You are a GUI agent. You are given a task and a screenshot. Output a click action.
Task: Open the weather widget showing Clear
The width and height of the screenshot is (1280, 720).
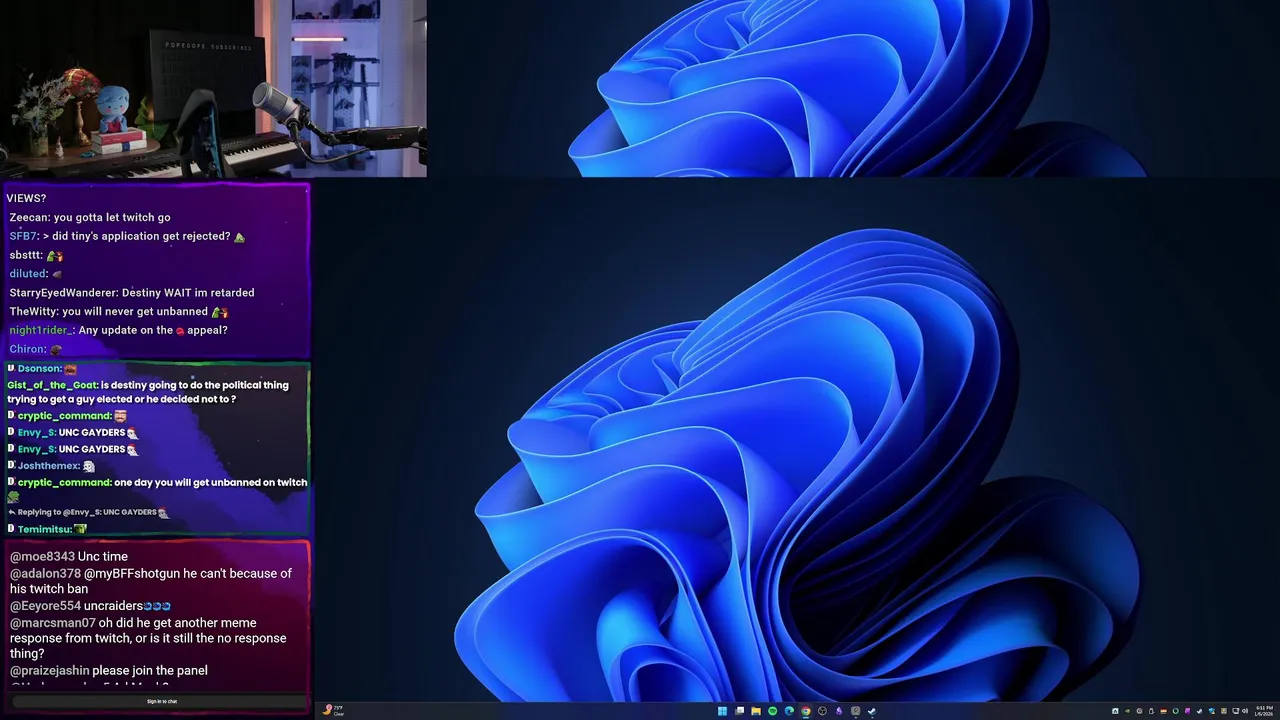pos(334,711)
